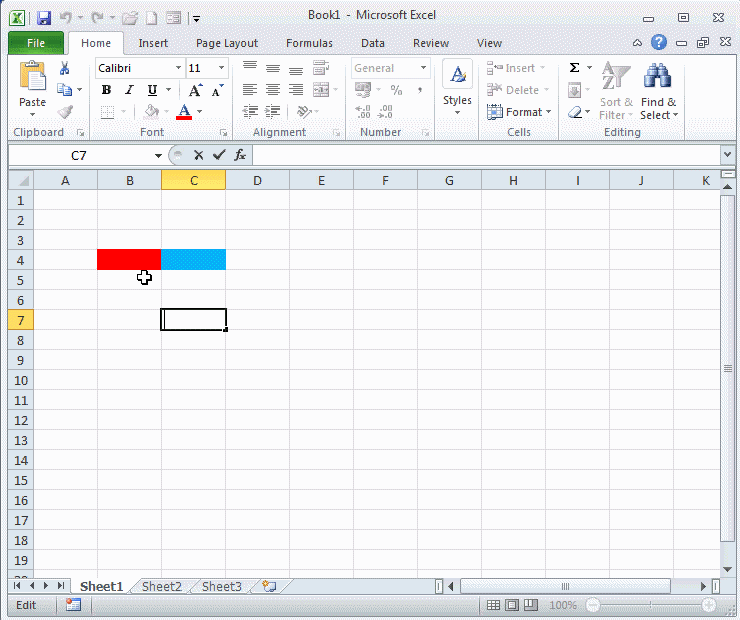This screenshot has width=740, height=620.
Task: Click the Cut scissors icon
Action: pos(65,69)
